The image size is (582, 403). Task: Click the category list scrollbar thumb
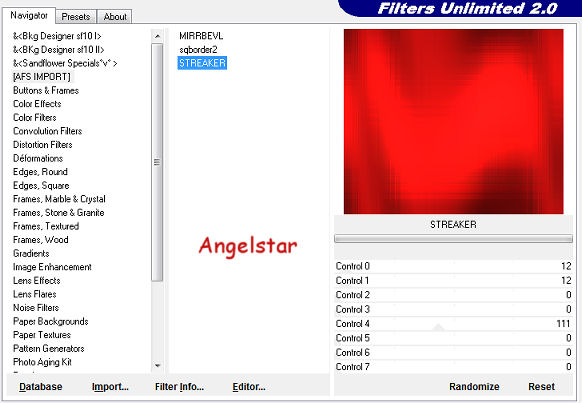click(157, 163)
